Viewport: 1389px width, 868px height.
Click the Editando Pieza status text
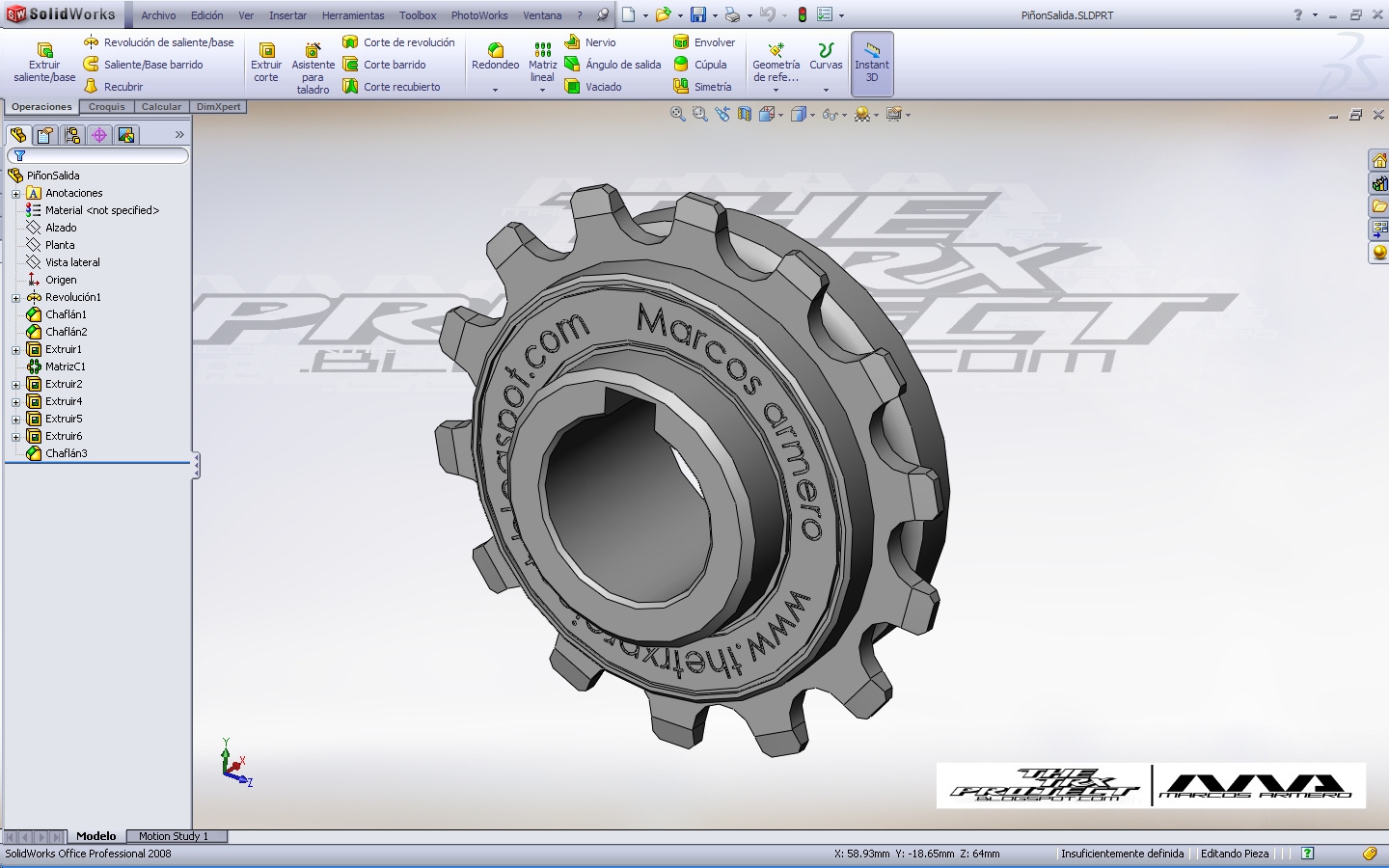(x=1235, y=854)
